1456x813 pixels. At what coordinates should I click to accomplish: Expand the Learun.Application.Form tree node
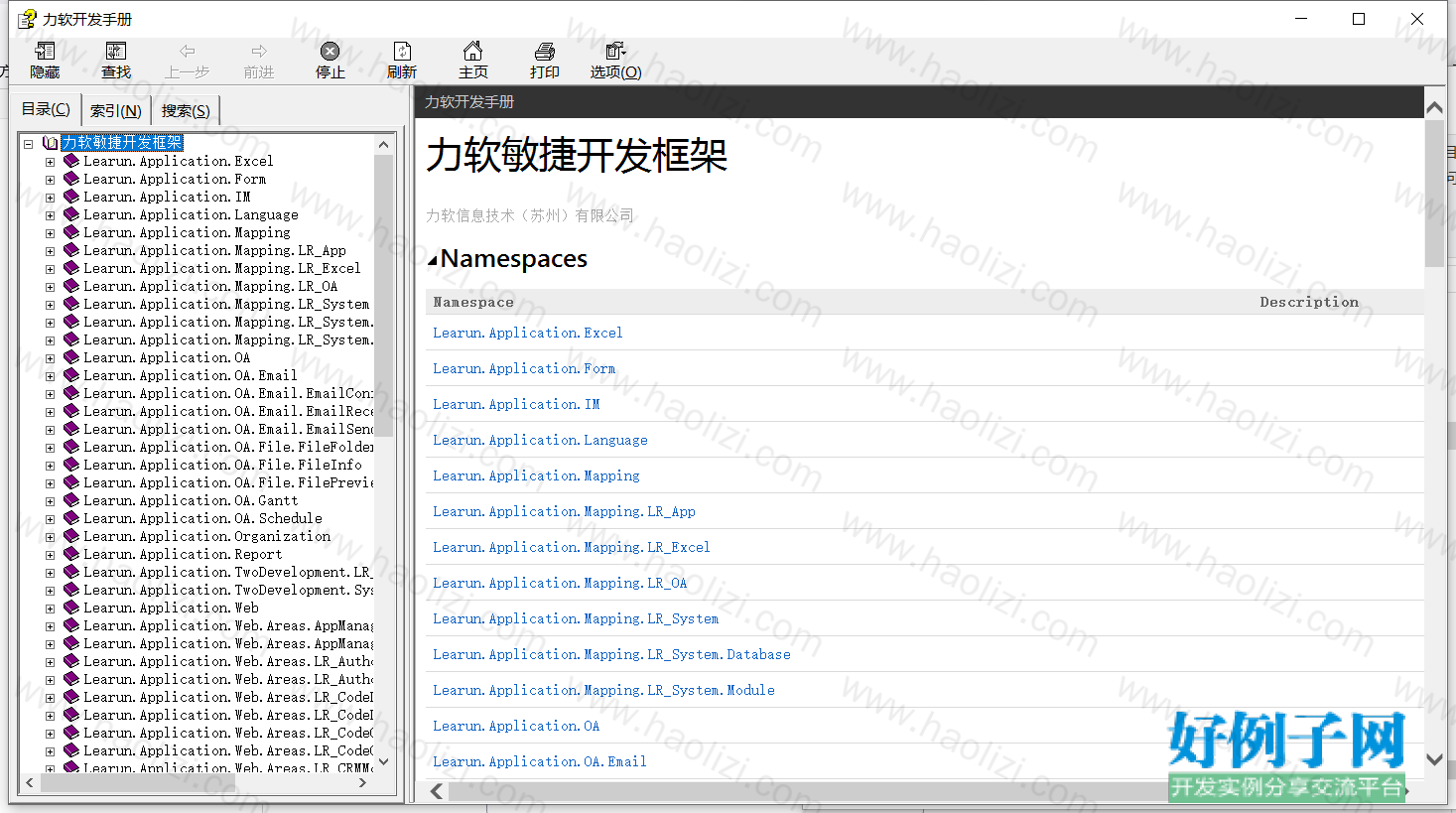click(50, 180)
